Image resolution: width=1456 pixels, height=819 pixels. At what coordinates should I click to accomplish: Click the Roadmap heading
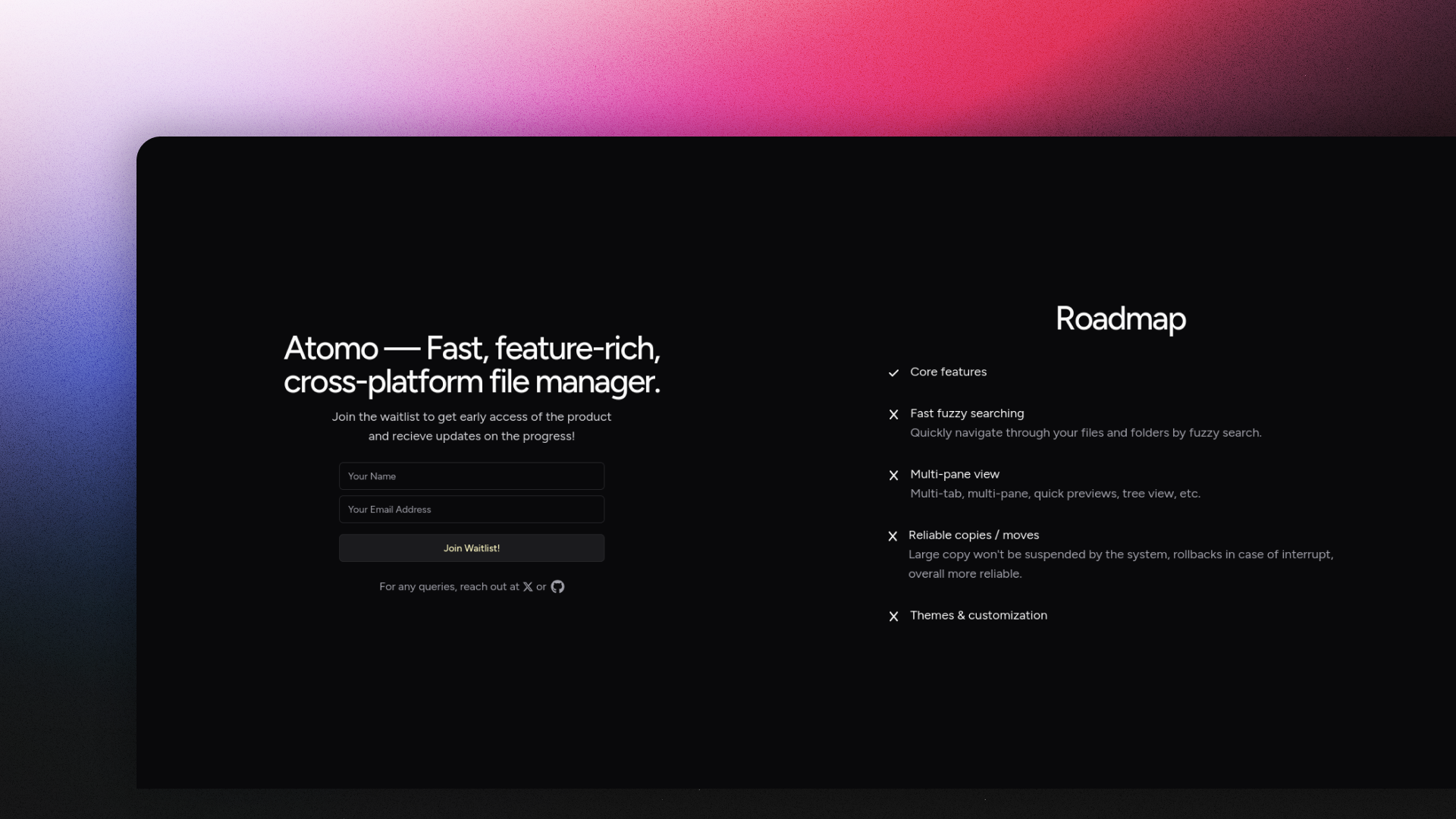(1120, 319)
